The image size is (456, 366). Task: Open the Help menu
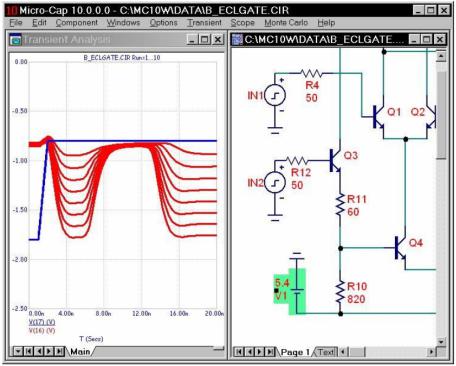click(326, 23)
